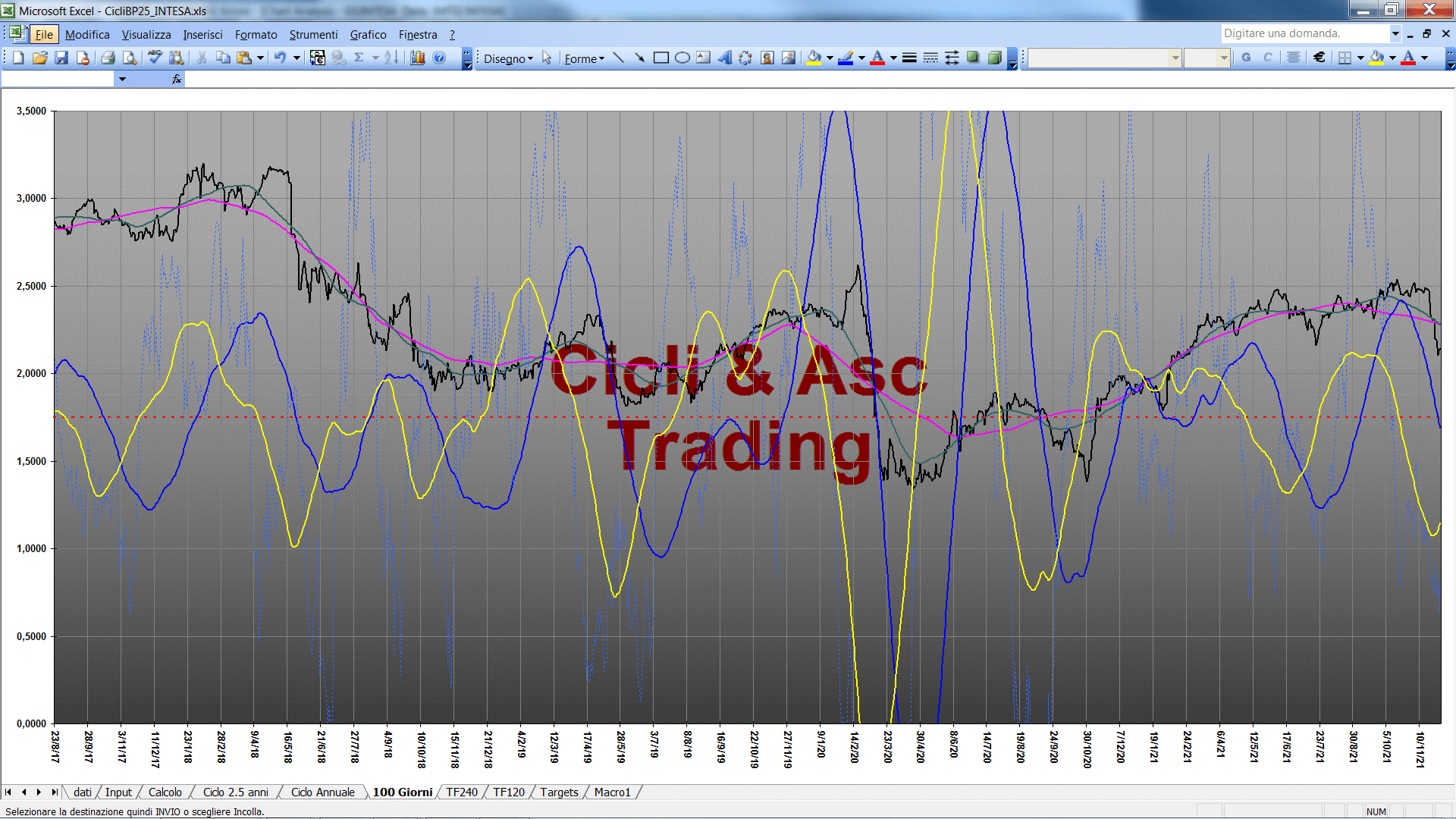Click the Drawing toolbar Line Color brush

click(846, 58)
